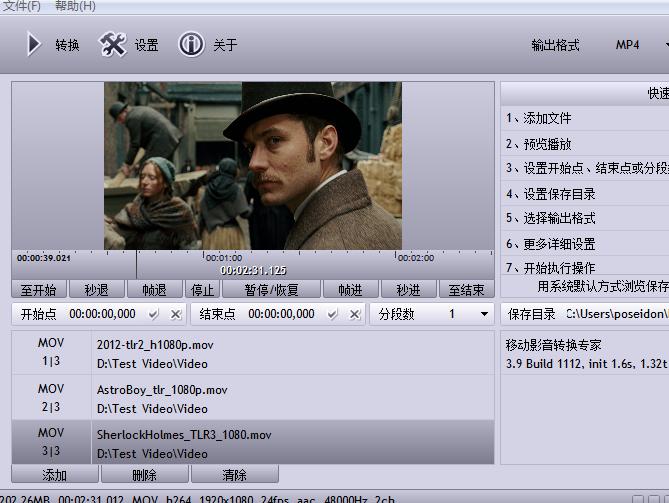Click the 清除 clear list button
Image resolution: width=669 pixels, height=503 pixels.
point(235,474)
